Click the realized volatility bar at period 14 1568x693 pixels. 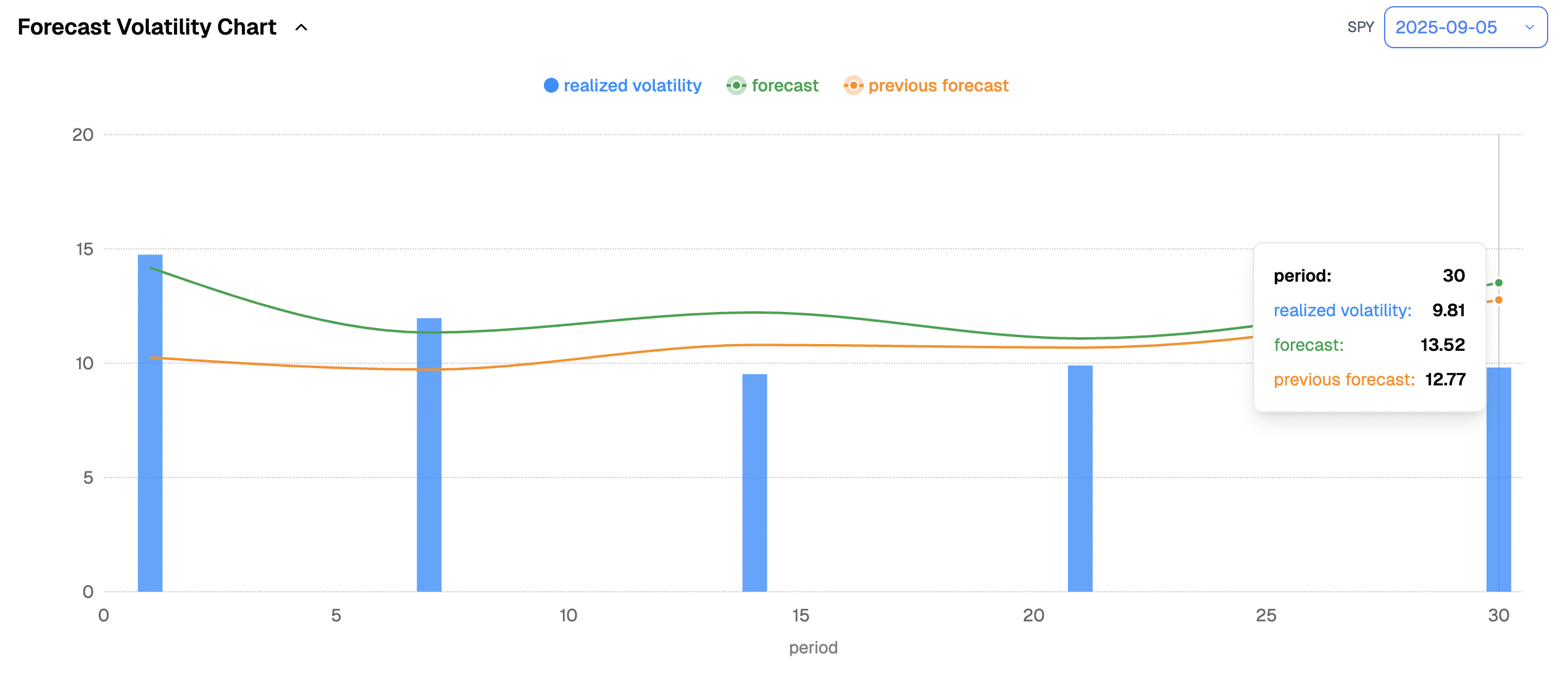click(x=754, y=482)
